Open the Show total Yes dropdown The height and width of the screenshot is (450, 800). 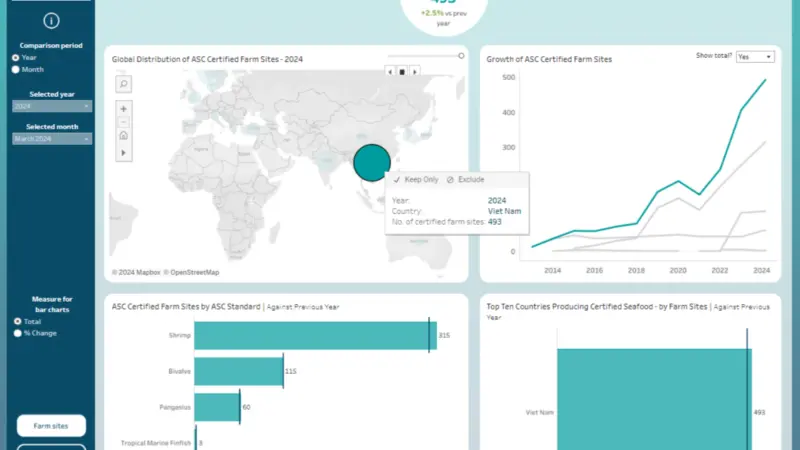[755, 57]
